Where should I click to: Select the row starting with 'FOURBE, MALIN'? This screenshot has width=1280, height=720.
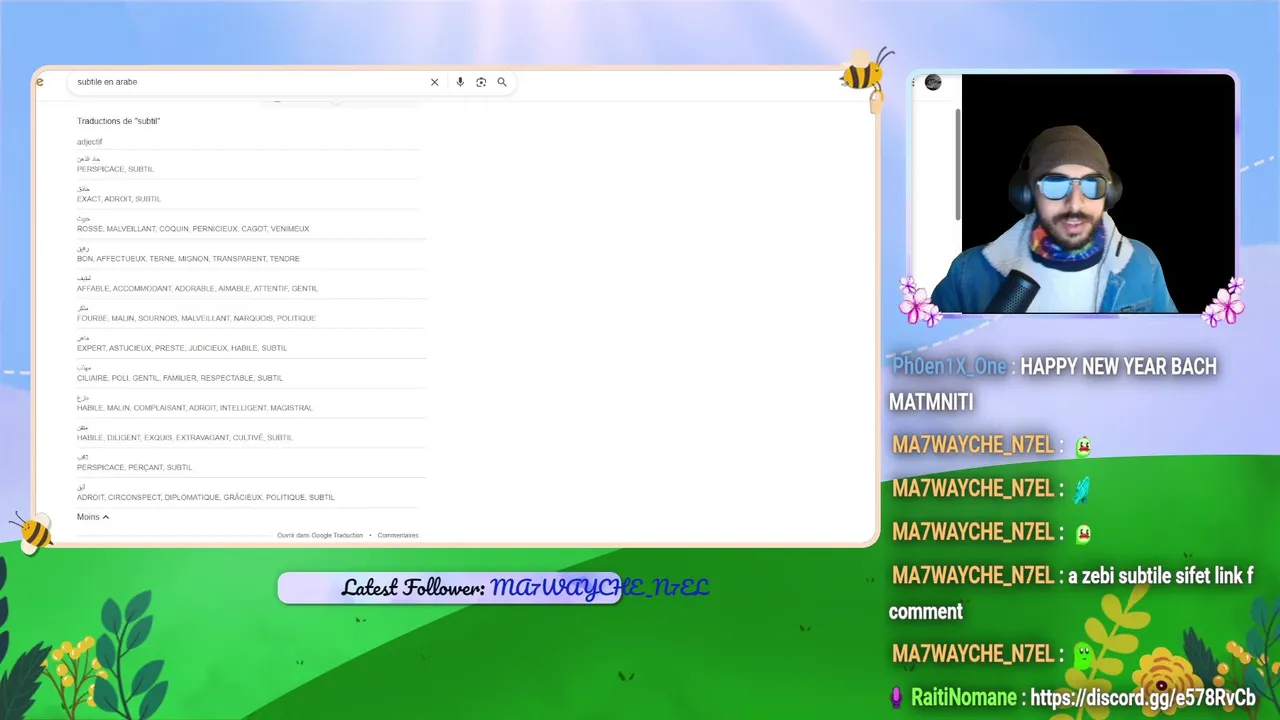point(251,314)
